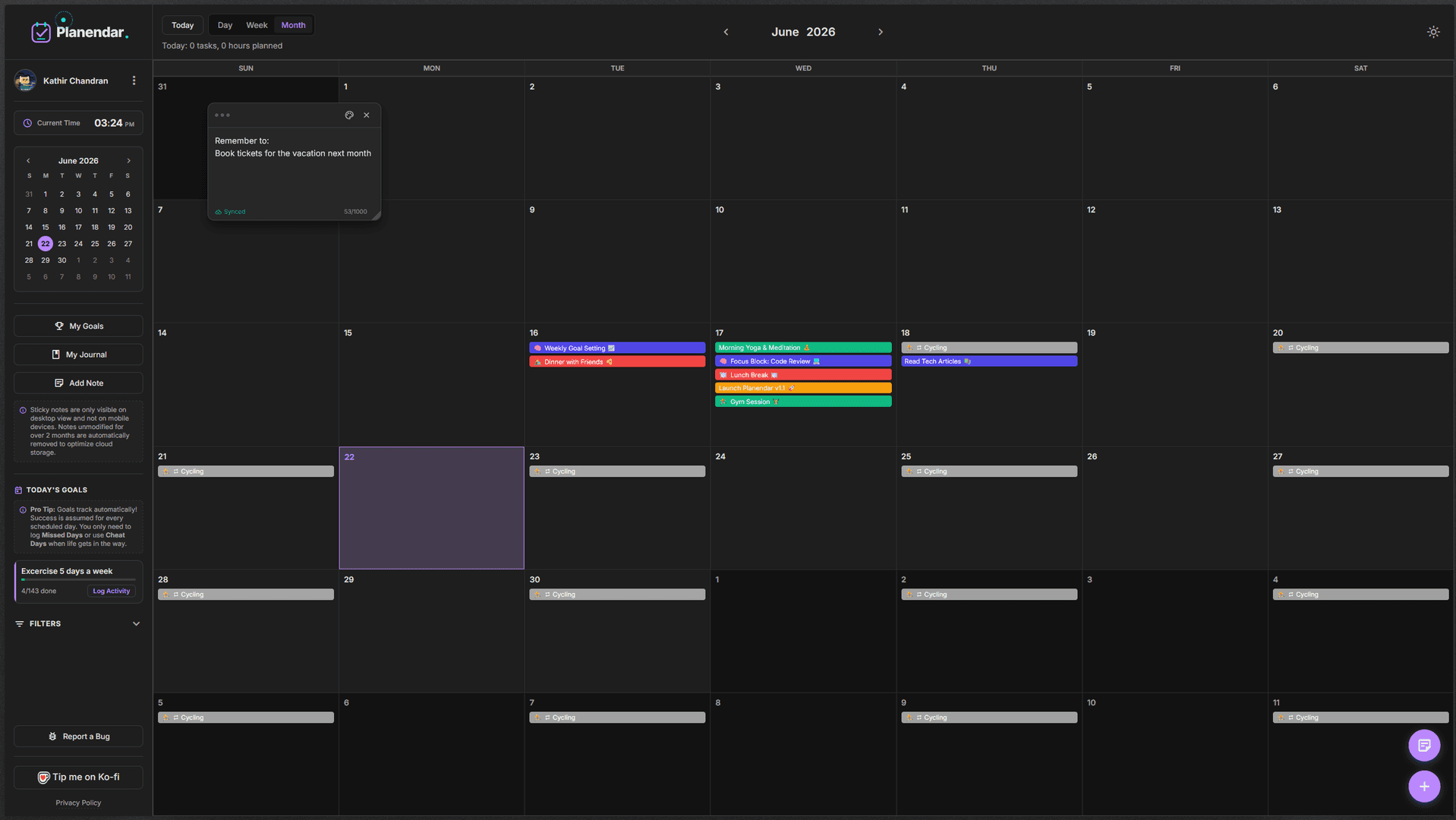Switch to the Day view tab
The width and height of the screenshot is (1456, 820).
click(x=225, y=25)
